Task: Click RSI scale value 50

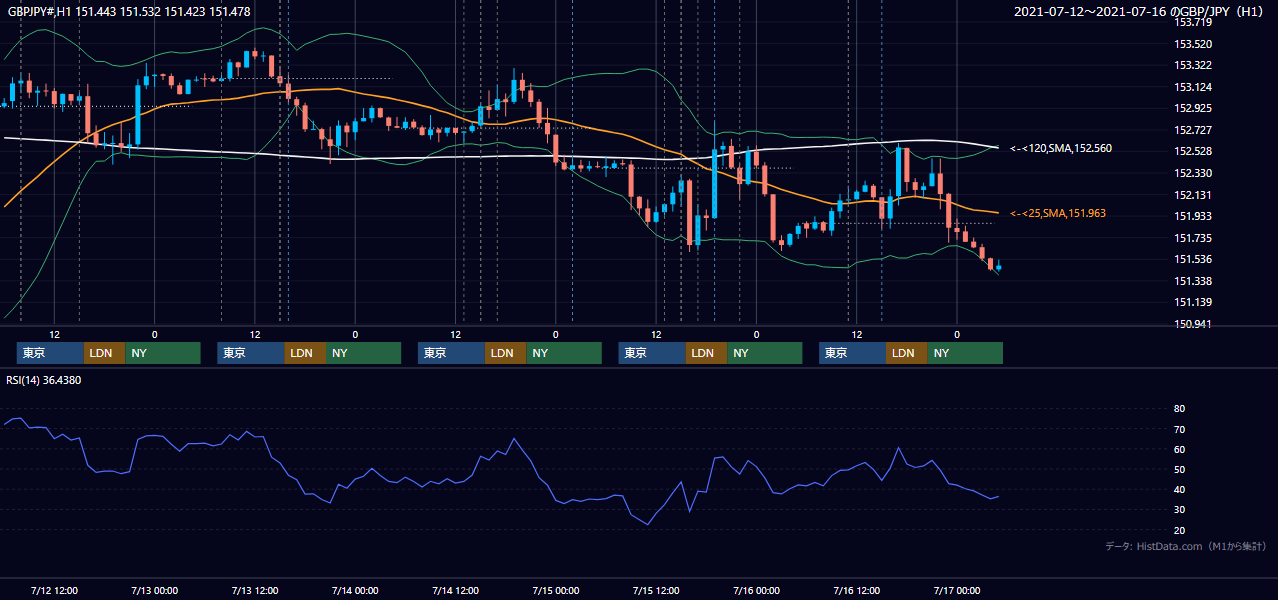Action: 1179,469
